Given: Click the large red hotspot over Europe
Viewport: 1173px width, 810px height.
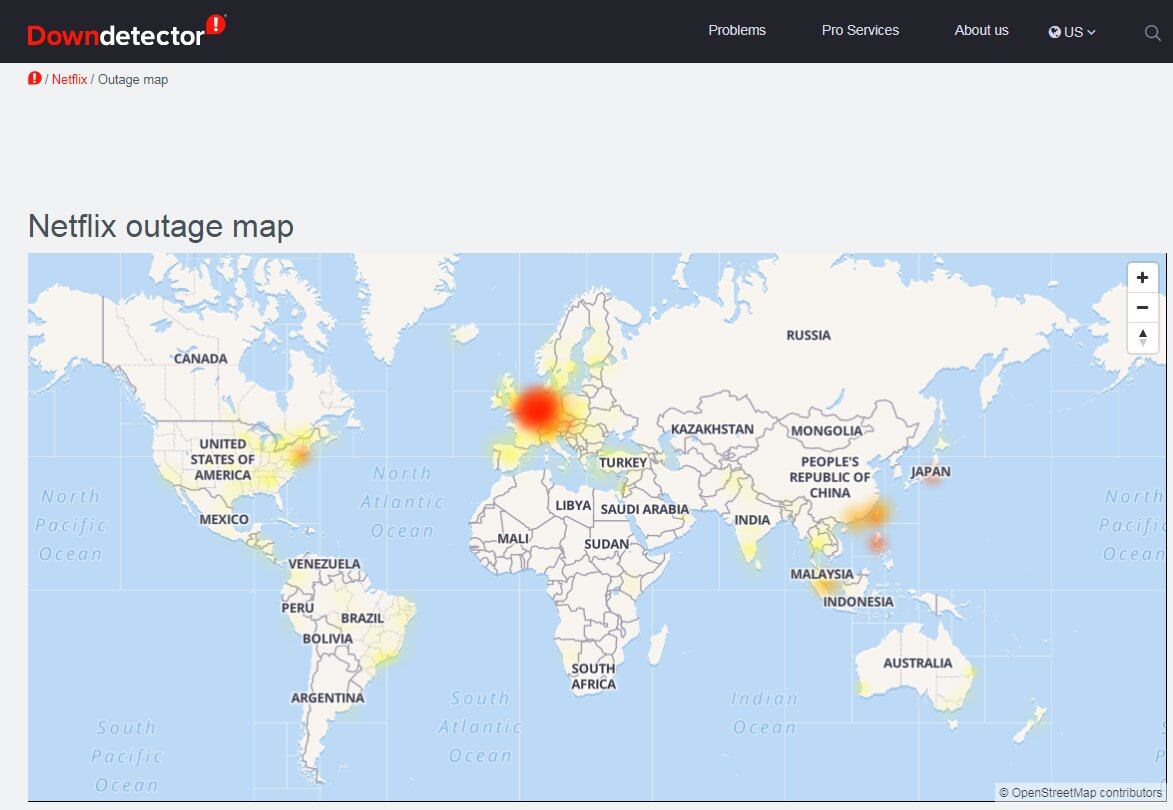Looking at the screenshot, I should point(538,408).
